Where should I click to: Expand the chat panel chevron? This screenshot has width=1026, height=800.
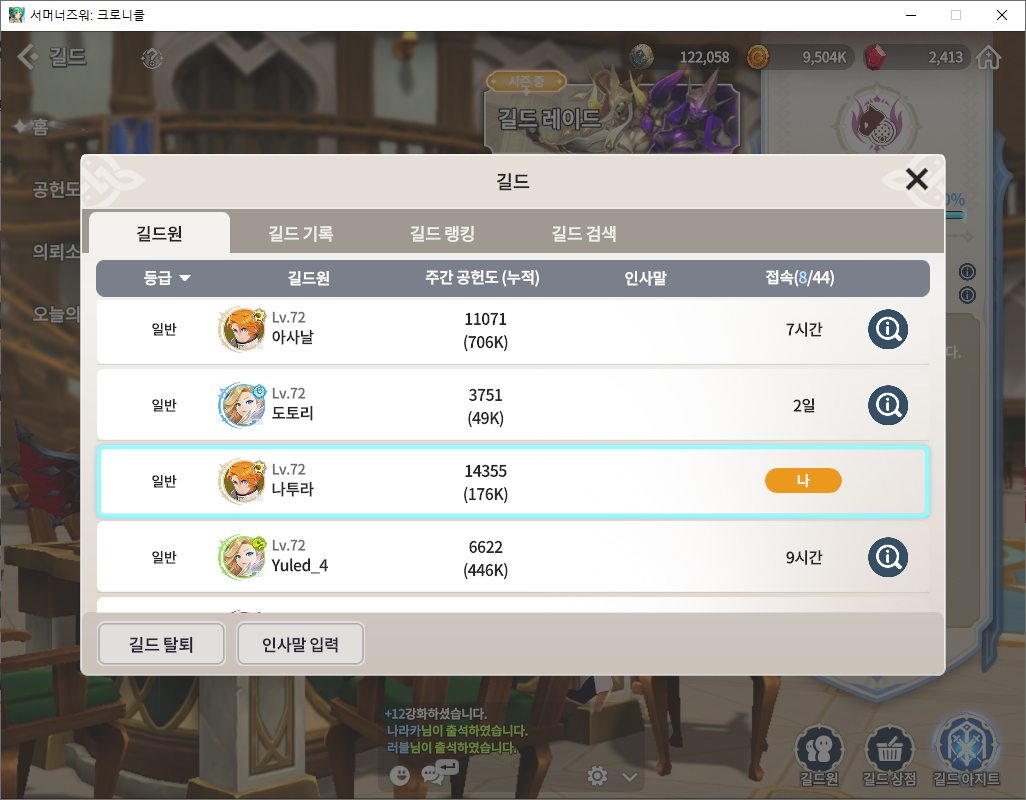coord(629,777)
